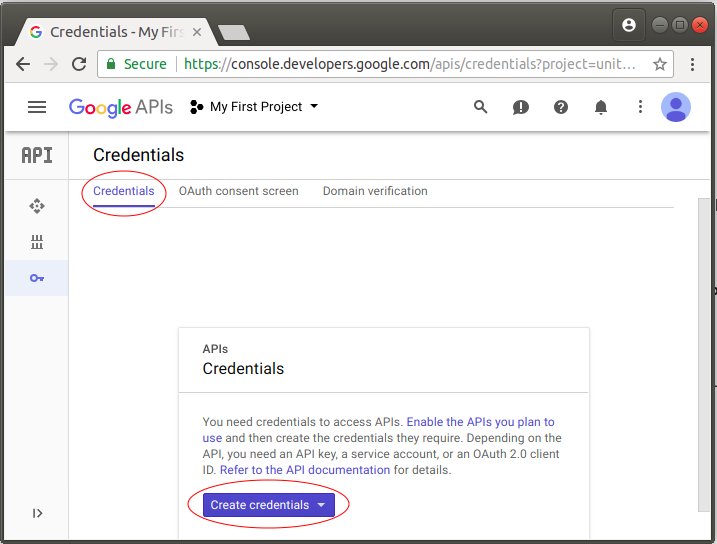Click the Credentials page heading text
Screen dimensions: 717x544
click(x=139, y=155)
